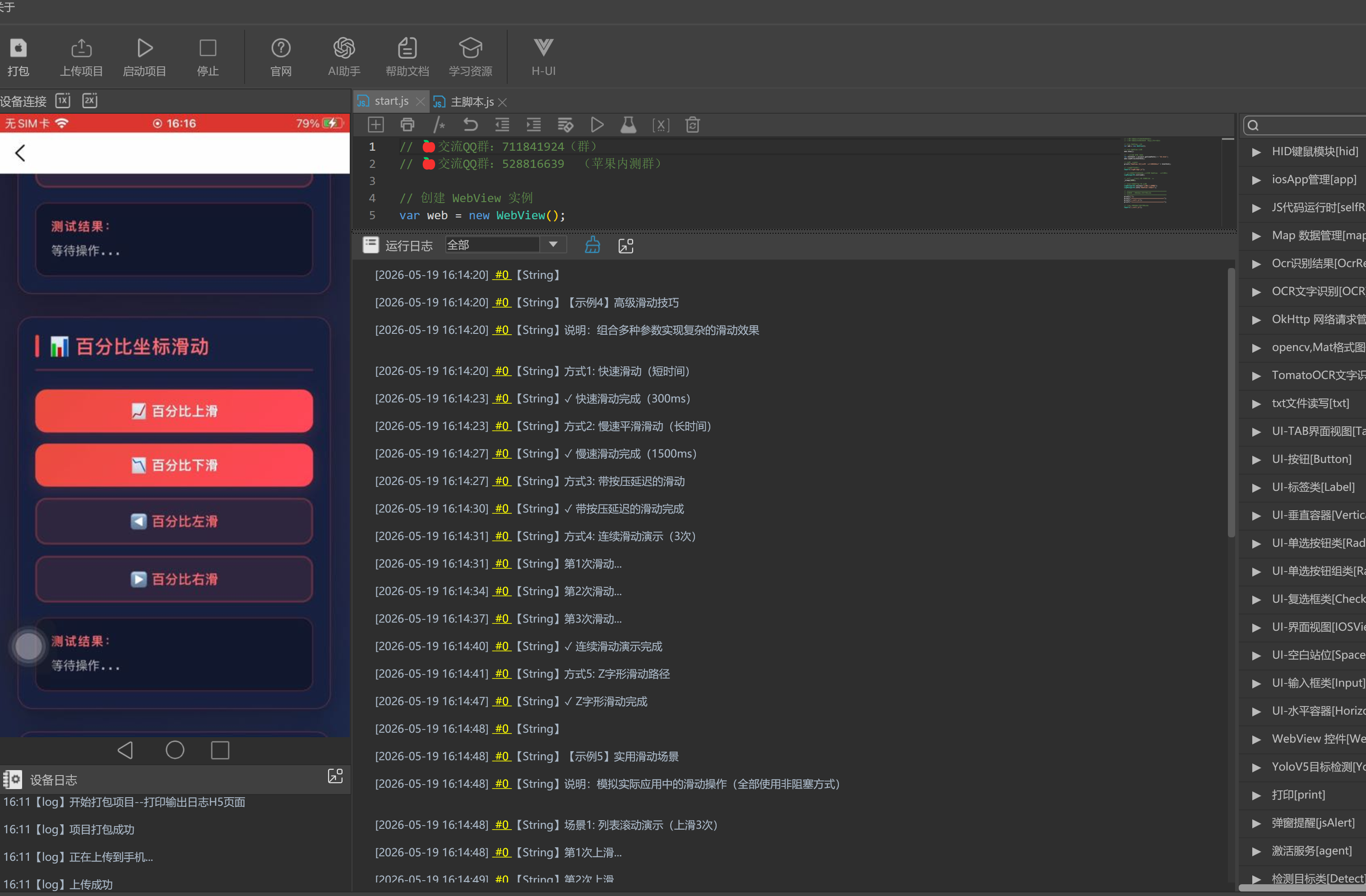Viewport: 1366px width, 896px height.
Task: Pop out the 设备日志 panel
Action: tap(334, 776)
